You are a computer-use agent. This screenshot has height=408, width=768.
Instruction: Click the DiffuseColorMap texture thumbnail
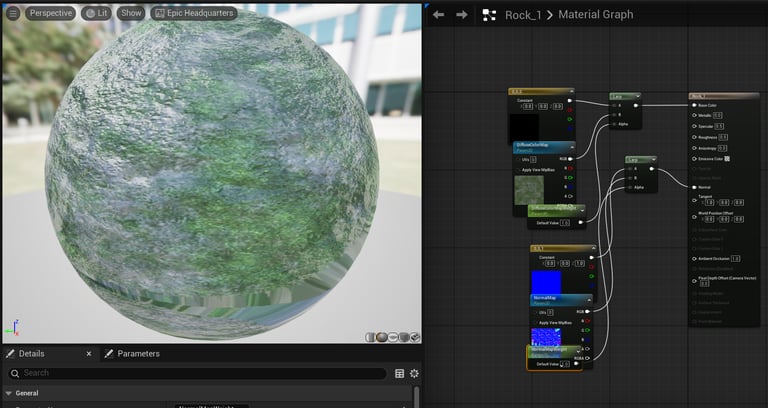(x=529, y=190)
